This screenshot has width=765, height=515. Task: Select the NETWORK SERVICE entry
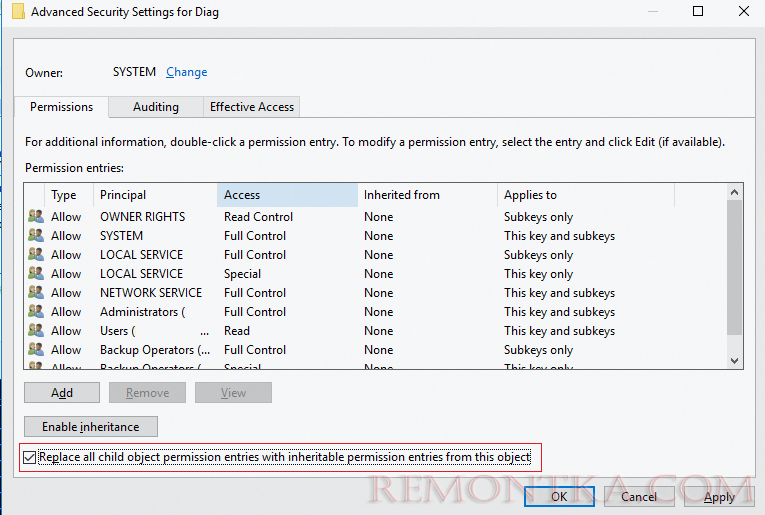[x=151, y=293]
